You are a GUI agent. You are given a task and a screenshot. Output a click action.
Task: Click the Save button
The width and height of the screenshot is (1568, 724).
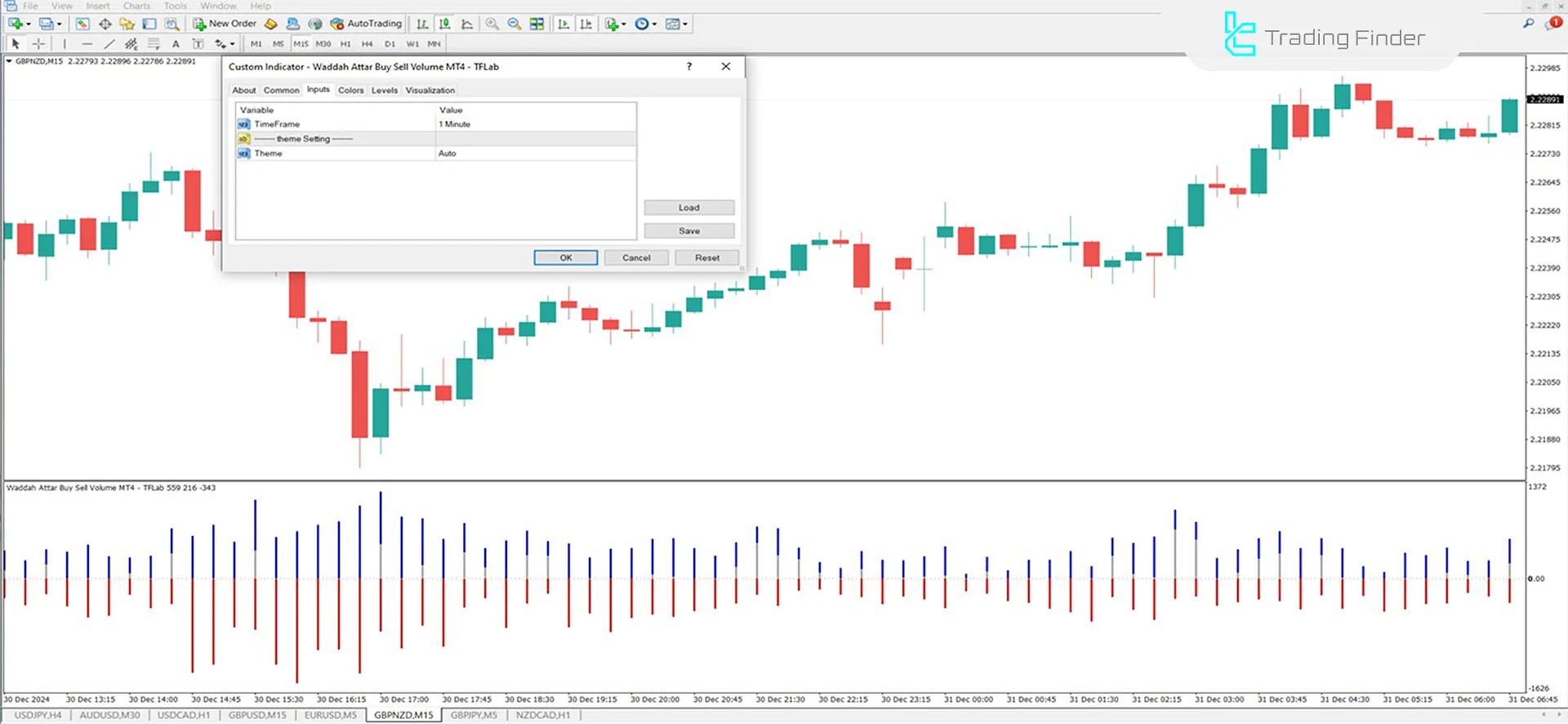pos(689,231)
